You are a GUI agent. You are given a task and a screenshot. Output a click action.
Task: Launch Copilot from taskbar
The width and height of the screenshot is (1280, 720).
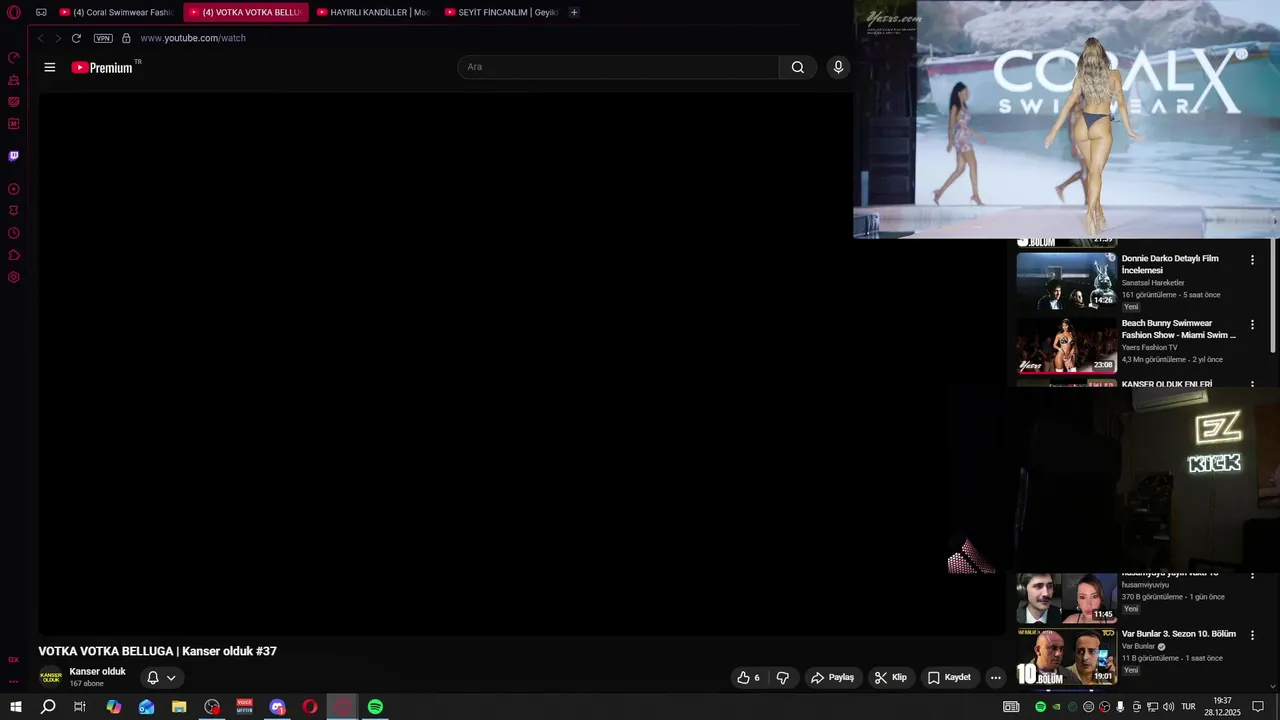114,707
